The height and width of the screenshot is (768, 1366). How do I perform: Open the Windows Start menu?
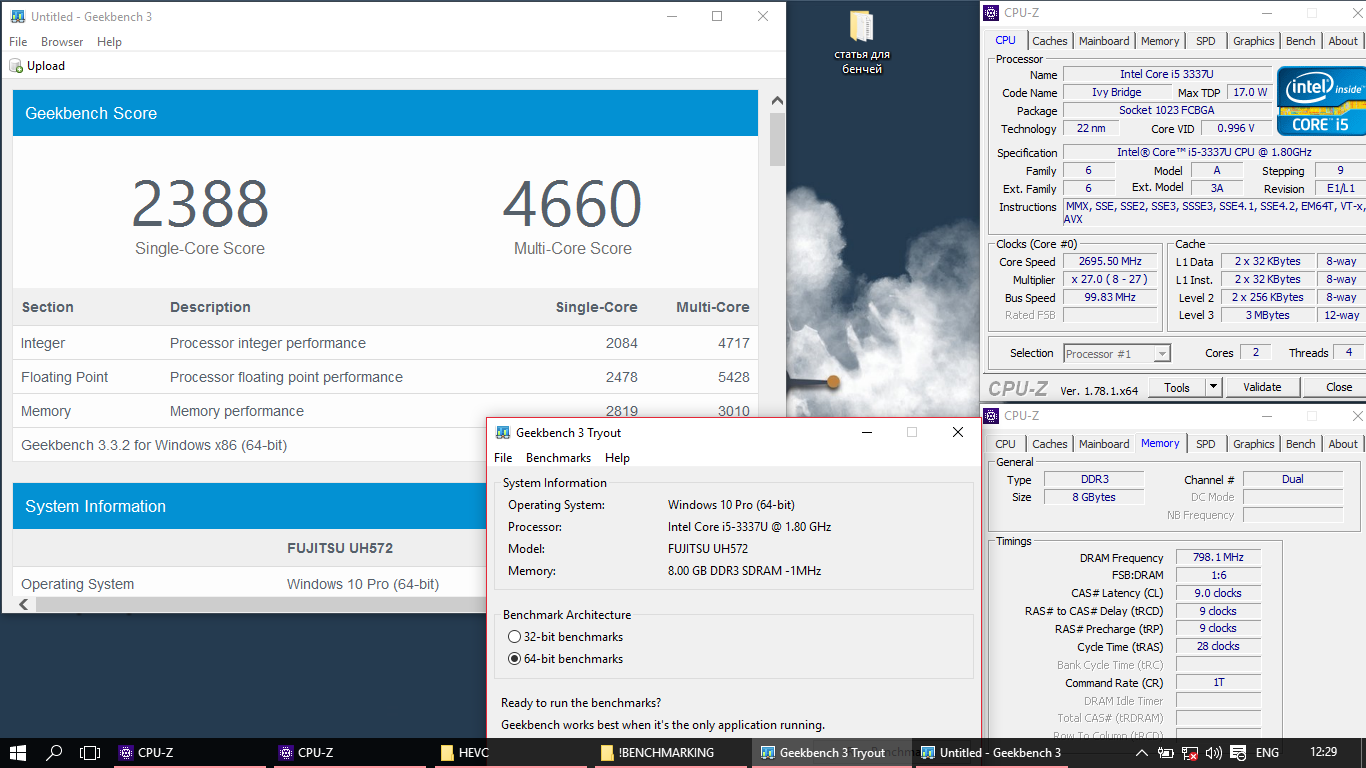point(18,753)
